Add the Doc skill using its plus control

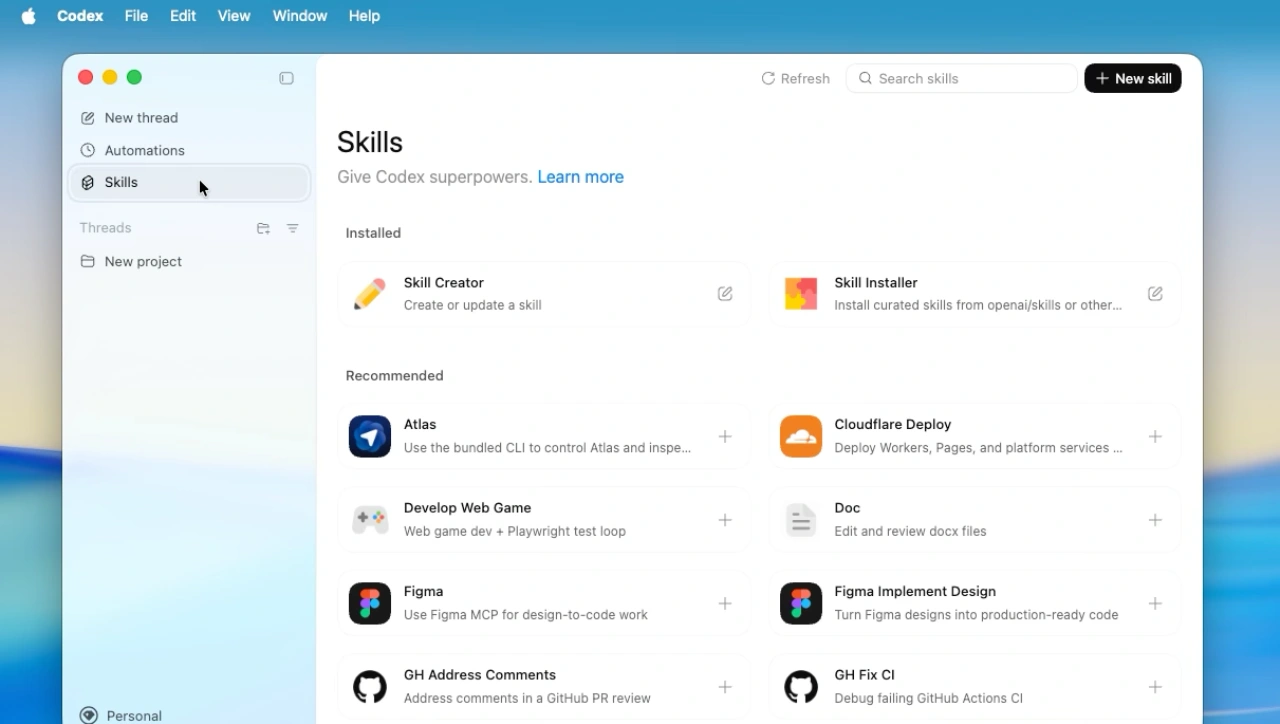(x=1155, y=520)
